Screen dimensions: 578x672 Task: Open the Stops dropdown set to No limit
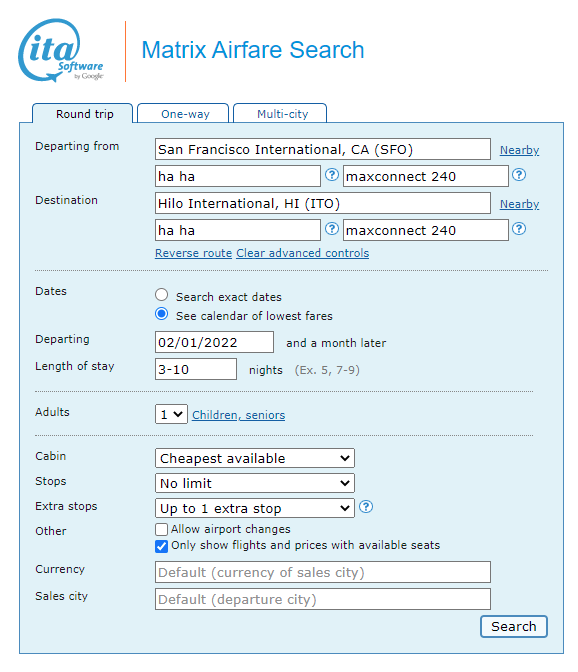[255, 483]
